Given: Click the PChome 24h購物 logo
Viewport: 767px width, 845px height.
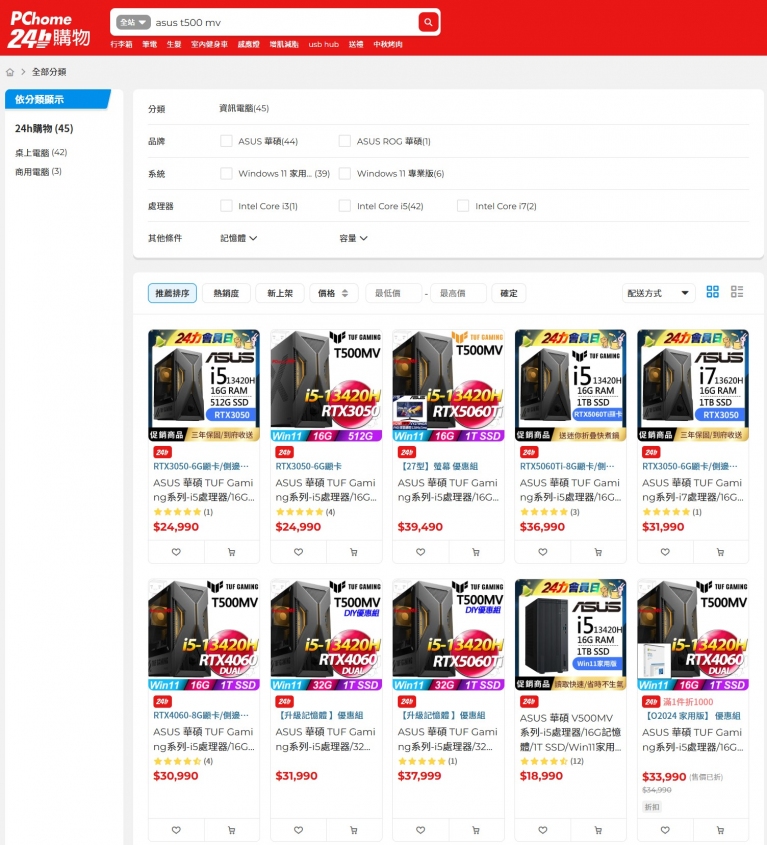Looking at the screenshot, I should [50, 29].
